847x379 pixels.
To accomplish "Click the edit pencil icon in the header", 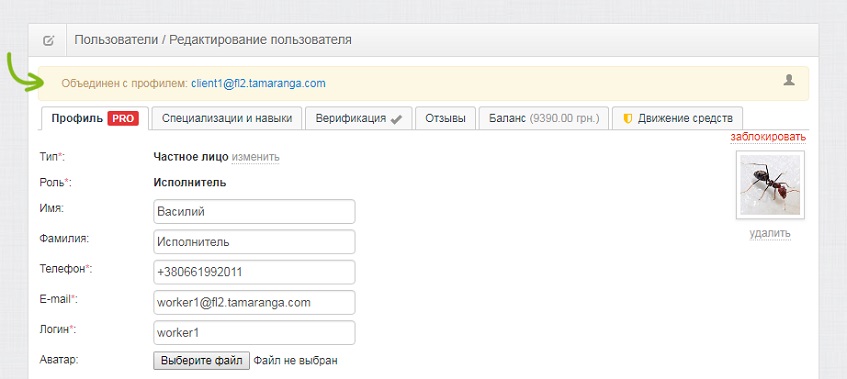I will [x=48, y=40].
